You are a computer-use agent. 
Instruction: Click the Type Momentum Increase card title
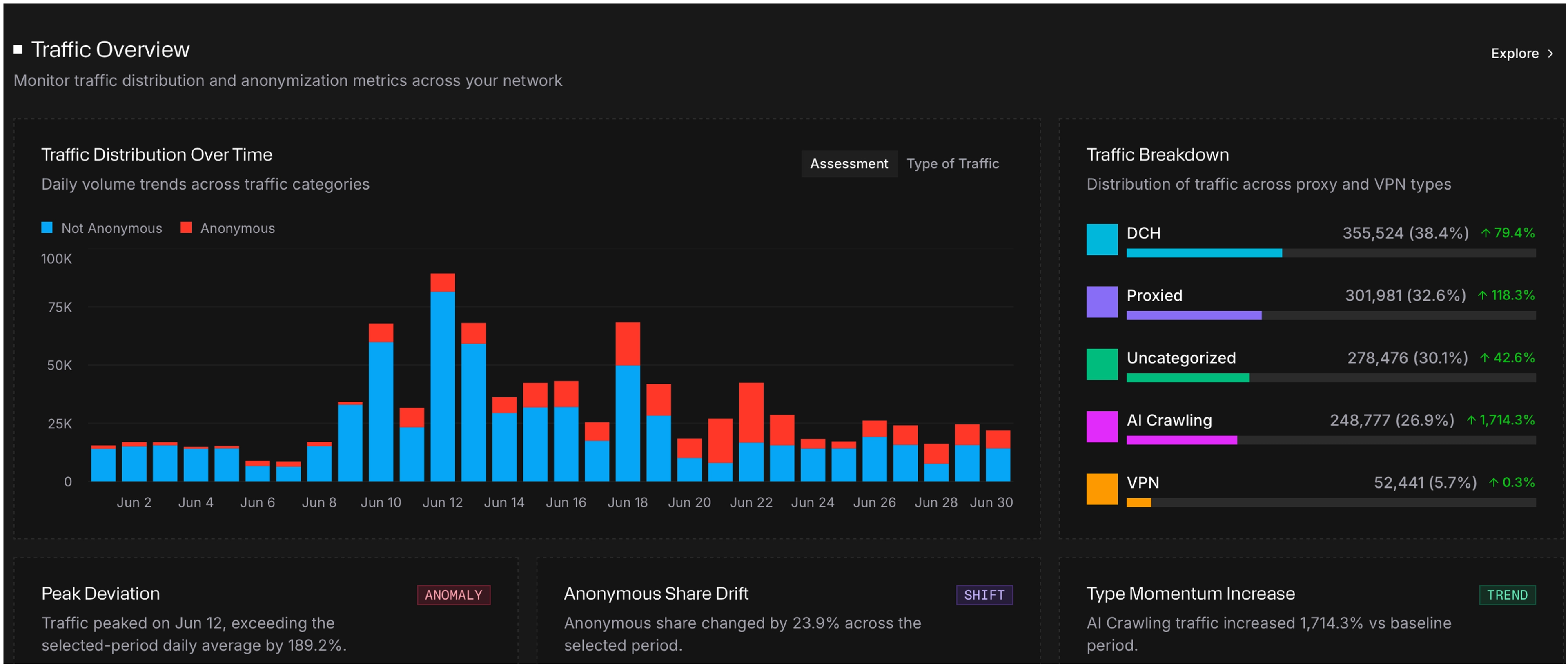(1191, 594)
